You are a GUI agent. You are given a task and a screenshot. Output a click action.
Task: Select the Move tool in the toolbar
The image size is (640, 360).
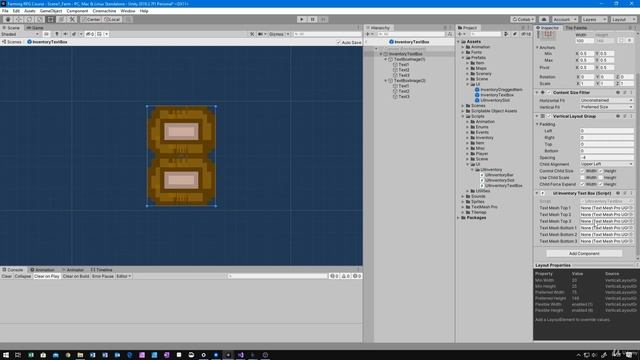18,19
